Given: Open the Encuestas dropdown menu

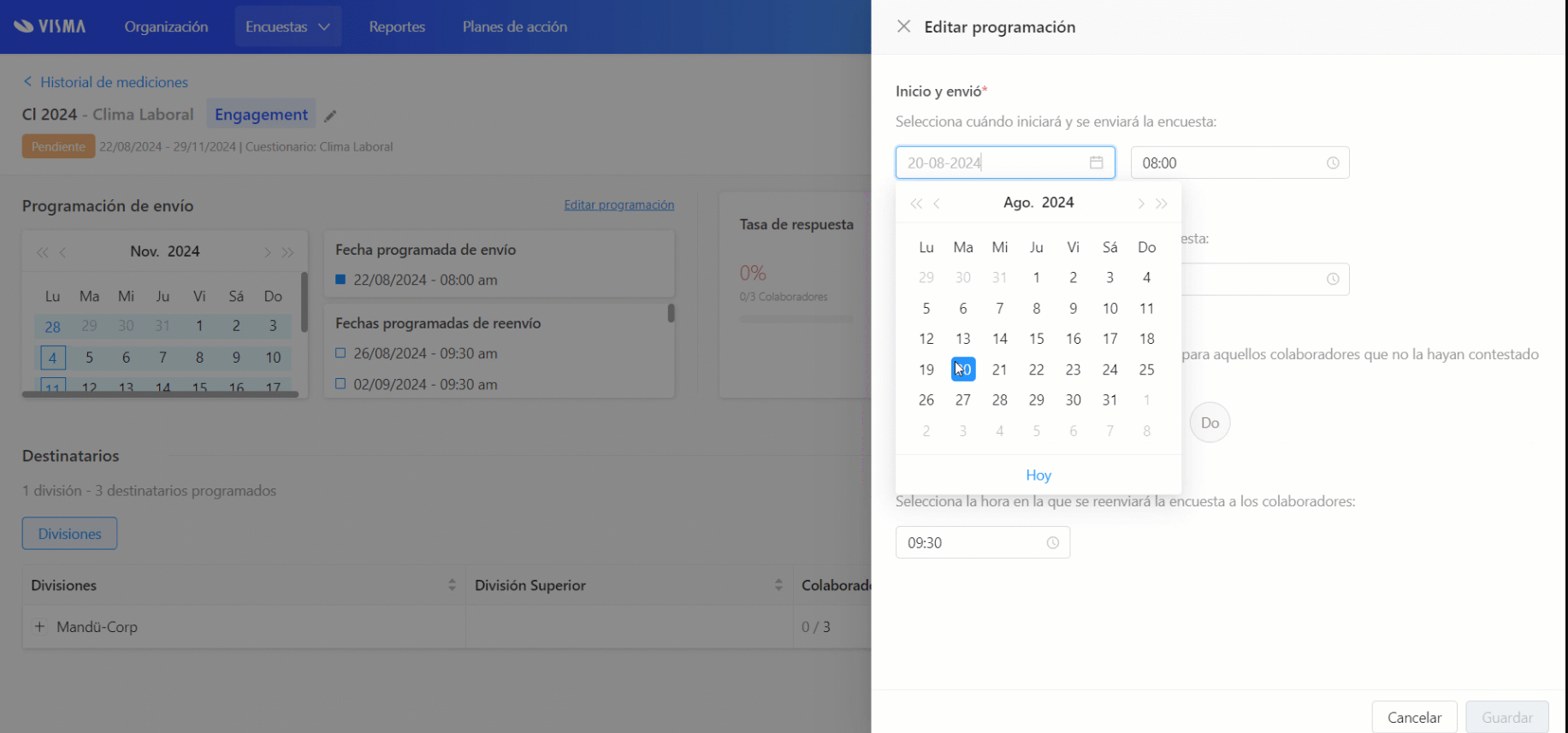Looking at the screenshot, I should 288,27.
